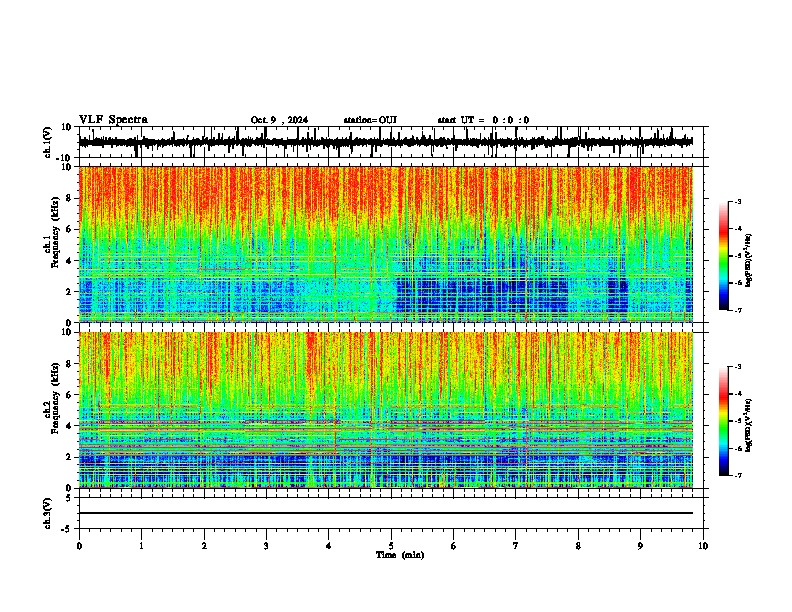Click the time axis tick label "5"
Image resolution: width=792 pixels, height=612 pixels.
coord(391,546)
